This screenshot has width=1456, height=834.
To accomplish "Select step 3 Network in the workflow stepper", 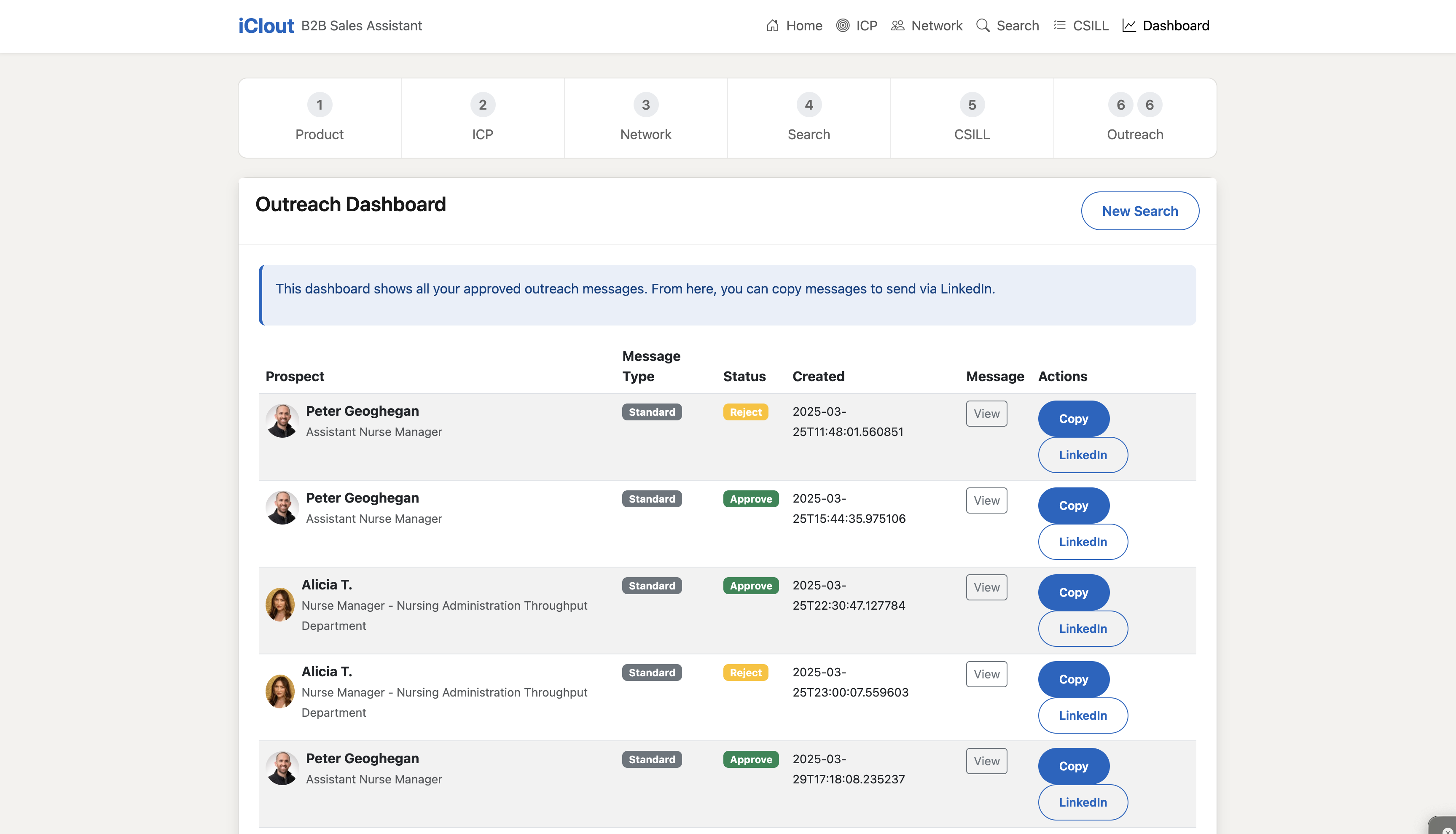I will [x=645, y=118].
